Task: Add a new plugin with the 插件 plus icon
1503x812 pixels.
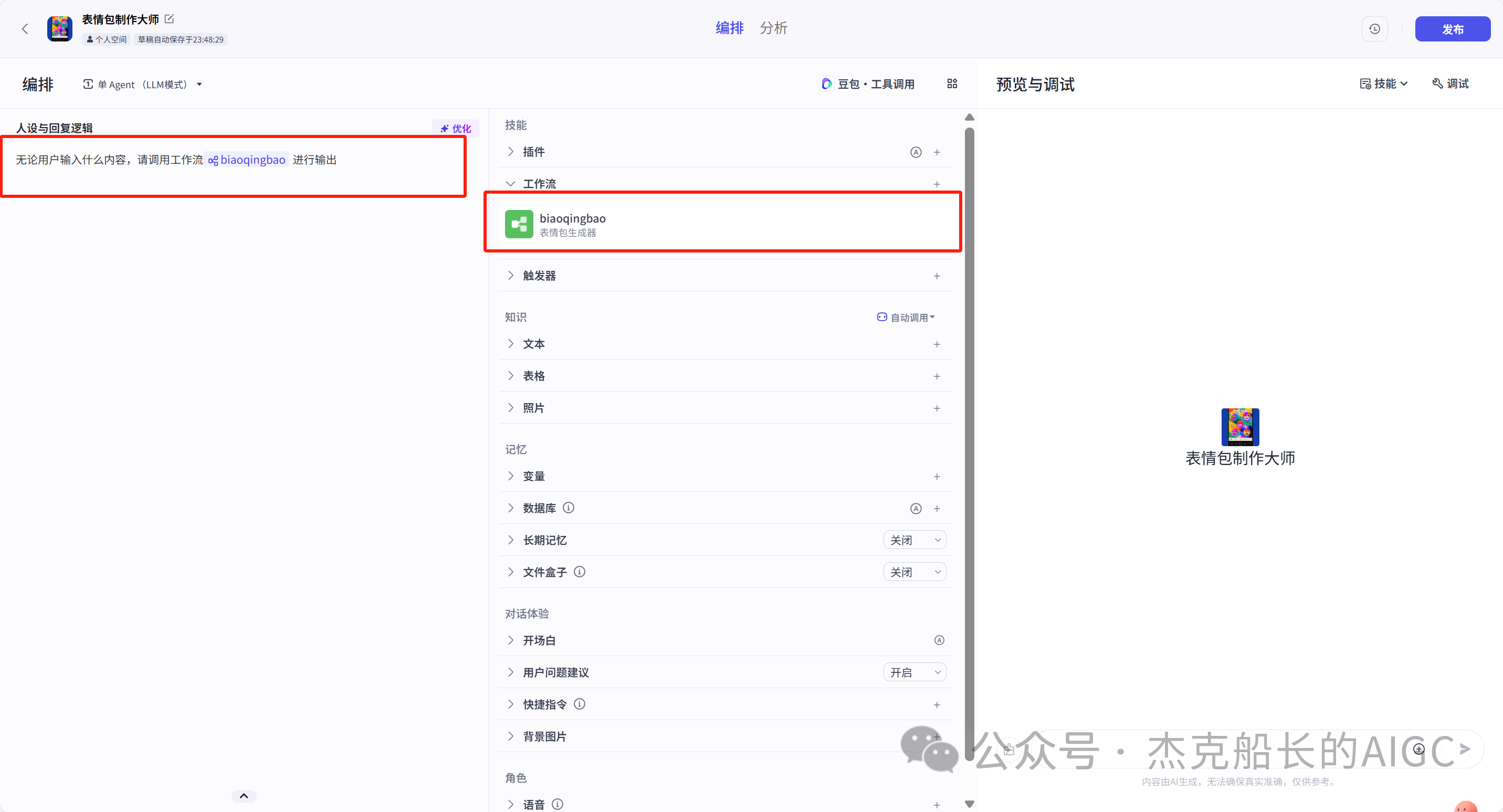Action: tap(937, 152)
